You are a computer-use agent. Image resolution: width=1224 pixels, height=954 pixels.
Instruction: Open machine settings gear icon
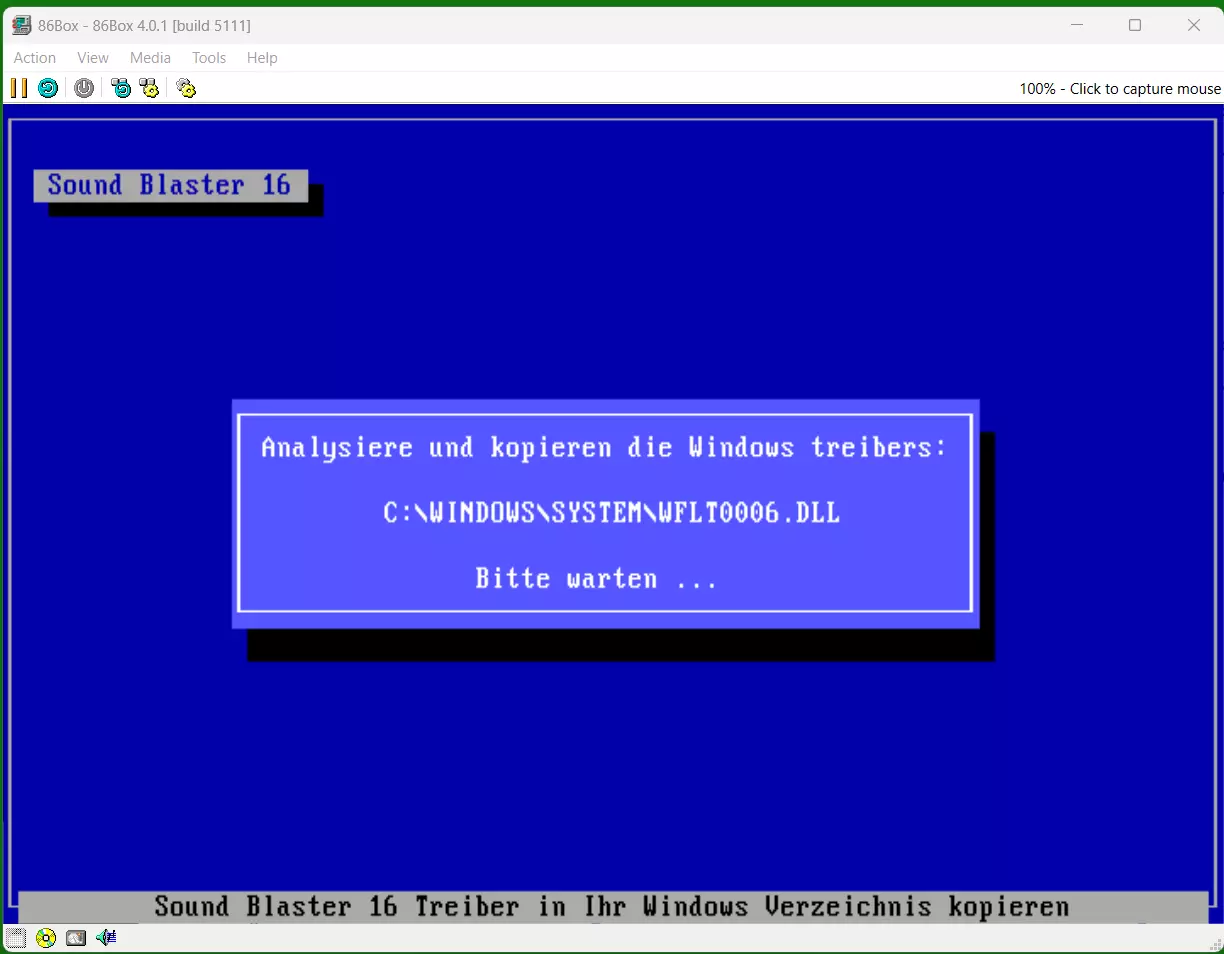186,88
